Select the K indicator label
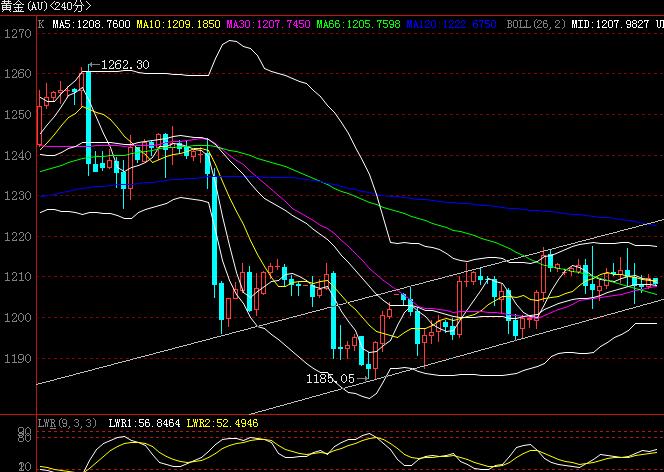 [40, 21]
